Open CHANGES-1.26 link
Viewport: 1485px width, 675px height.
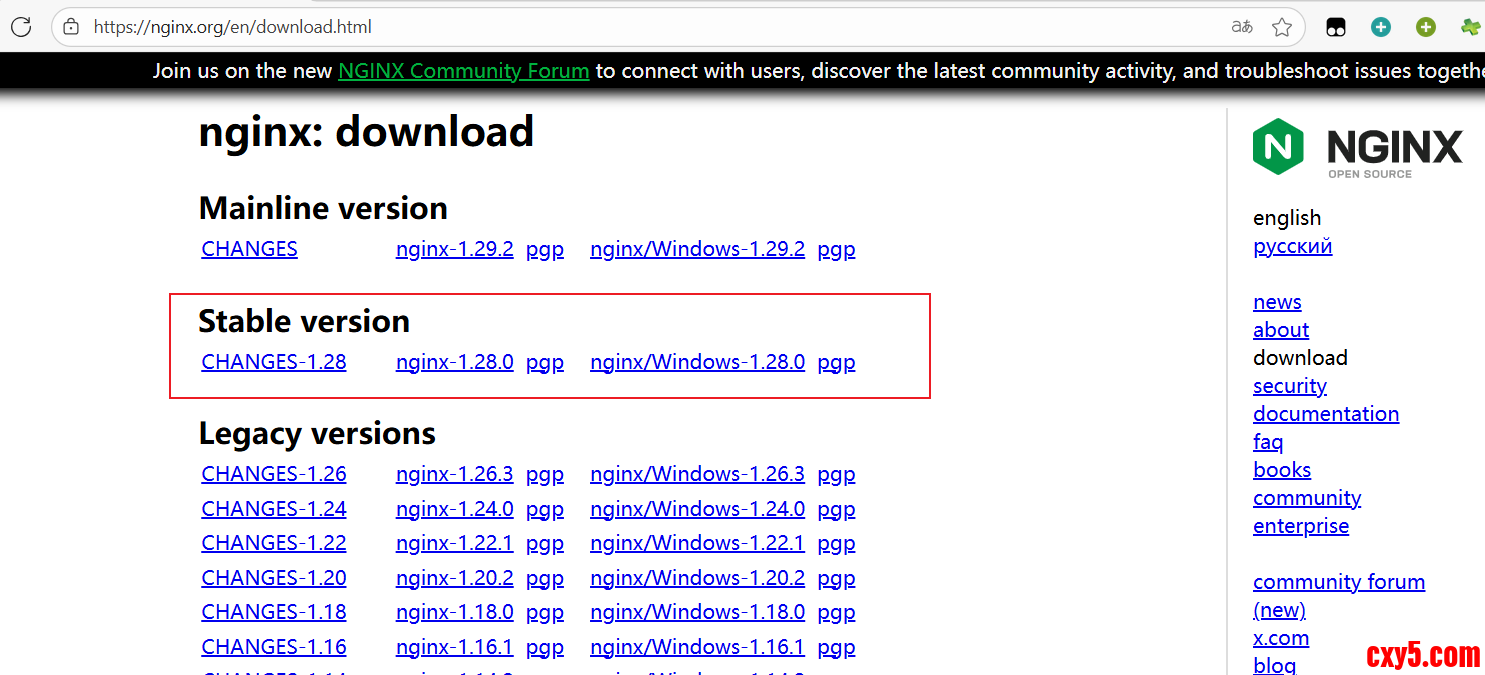coord(274,474)
